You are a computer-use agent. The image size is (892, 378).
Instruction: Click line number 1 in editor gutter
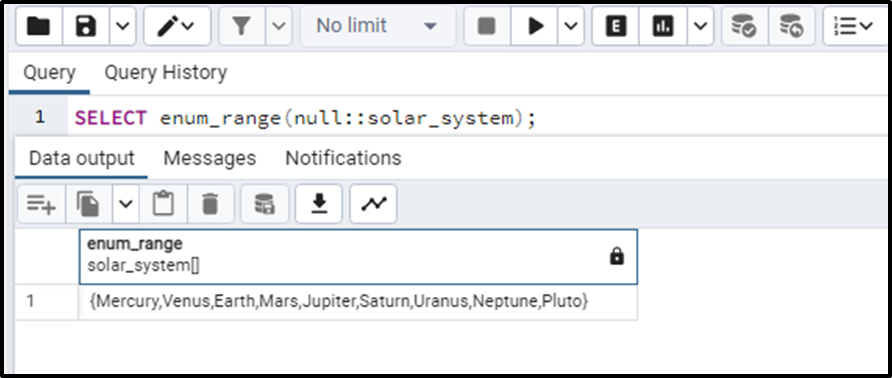40,118
